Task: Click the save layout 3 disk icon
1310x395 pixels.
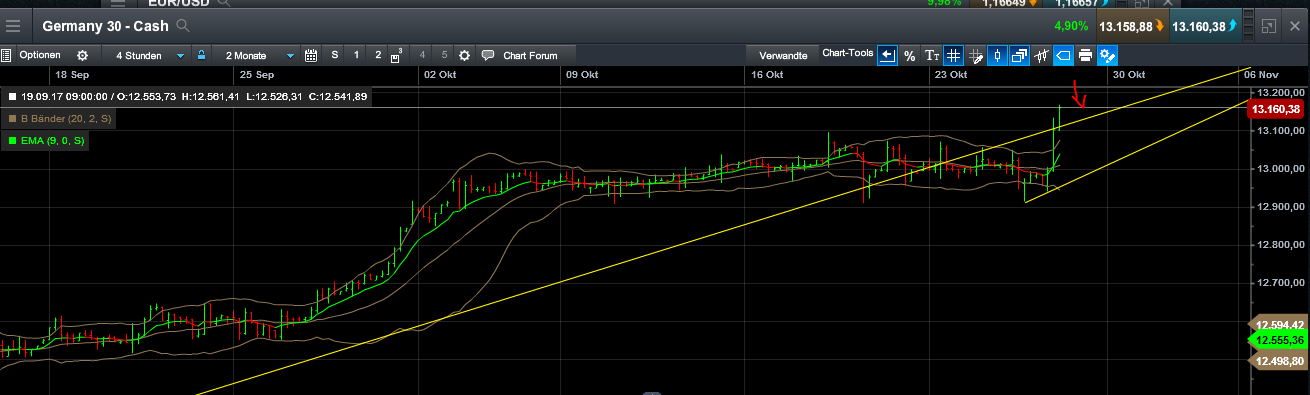Action: (396, 55)
